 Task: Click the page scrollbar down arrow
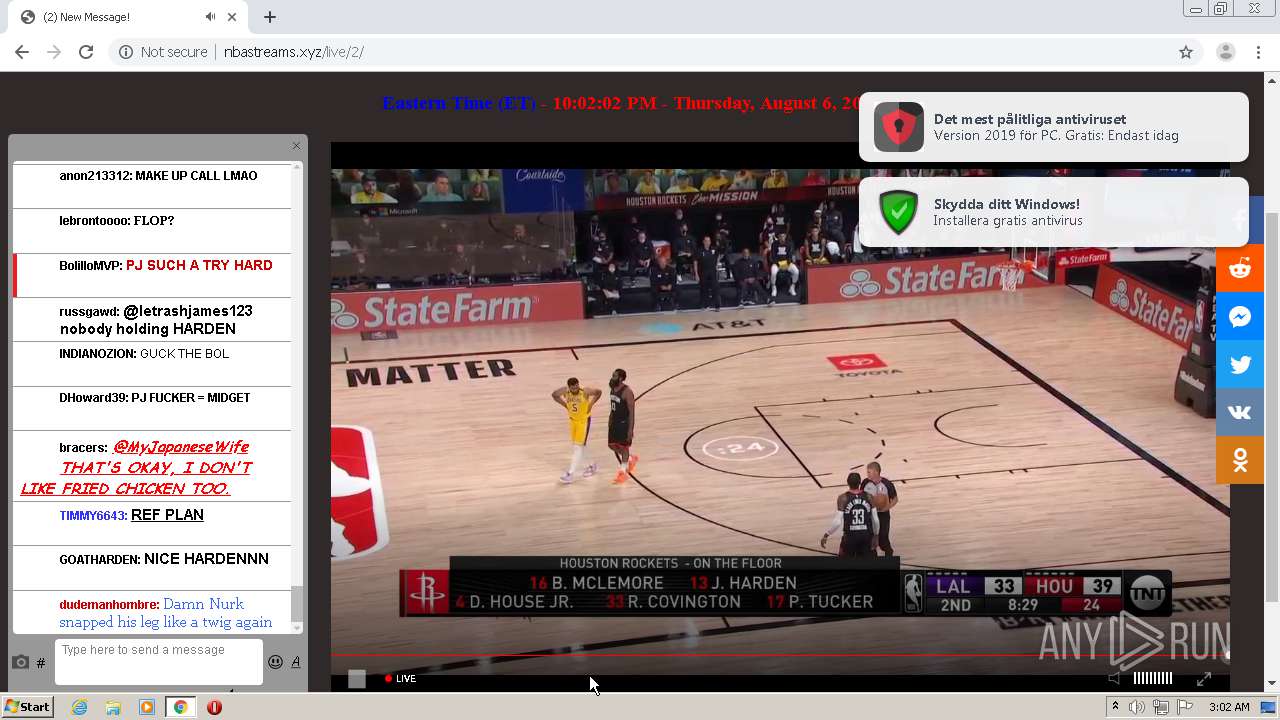[x=1272, y=683]
